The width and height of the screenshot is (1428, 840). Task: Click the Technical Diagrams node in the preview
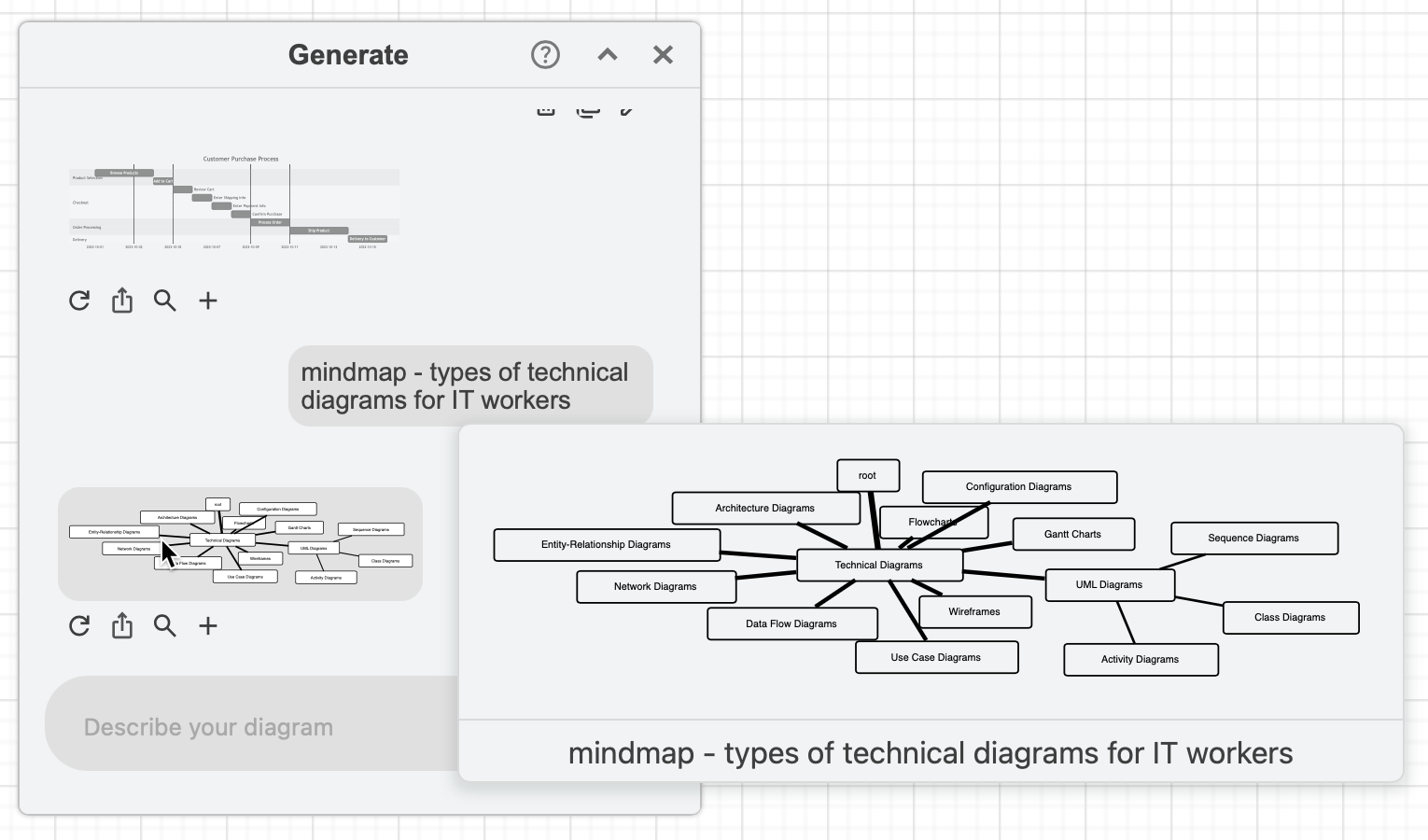[x=878, y=565]
